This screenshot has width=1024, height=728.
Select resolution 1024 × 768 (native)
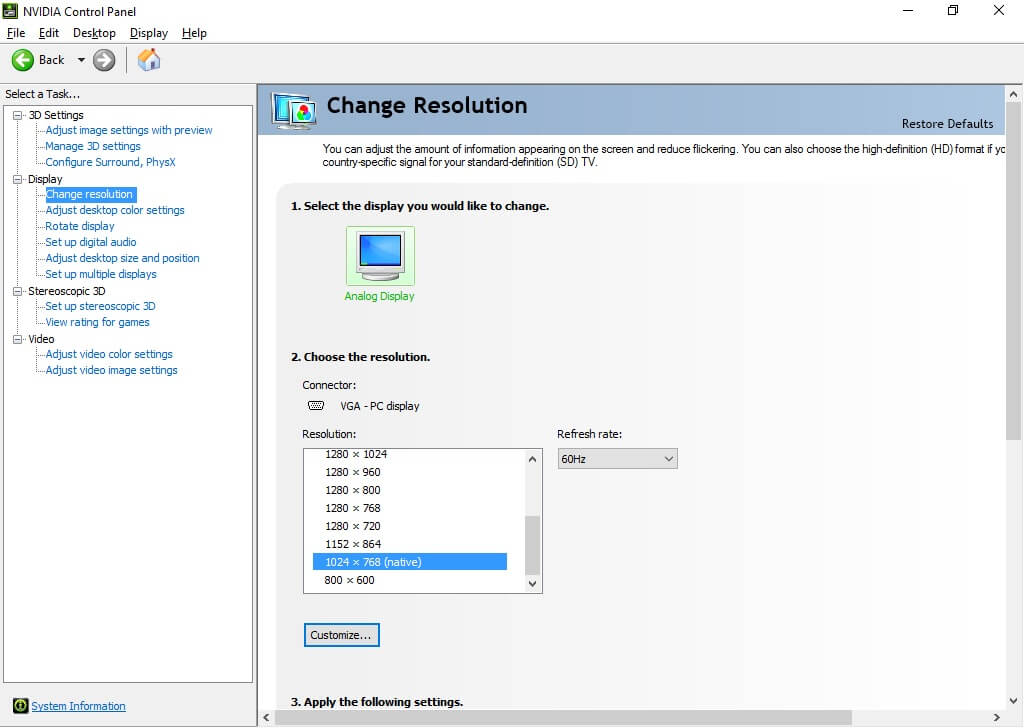(409, 562)
